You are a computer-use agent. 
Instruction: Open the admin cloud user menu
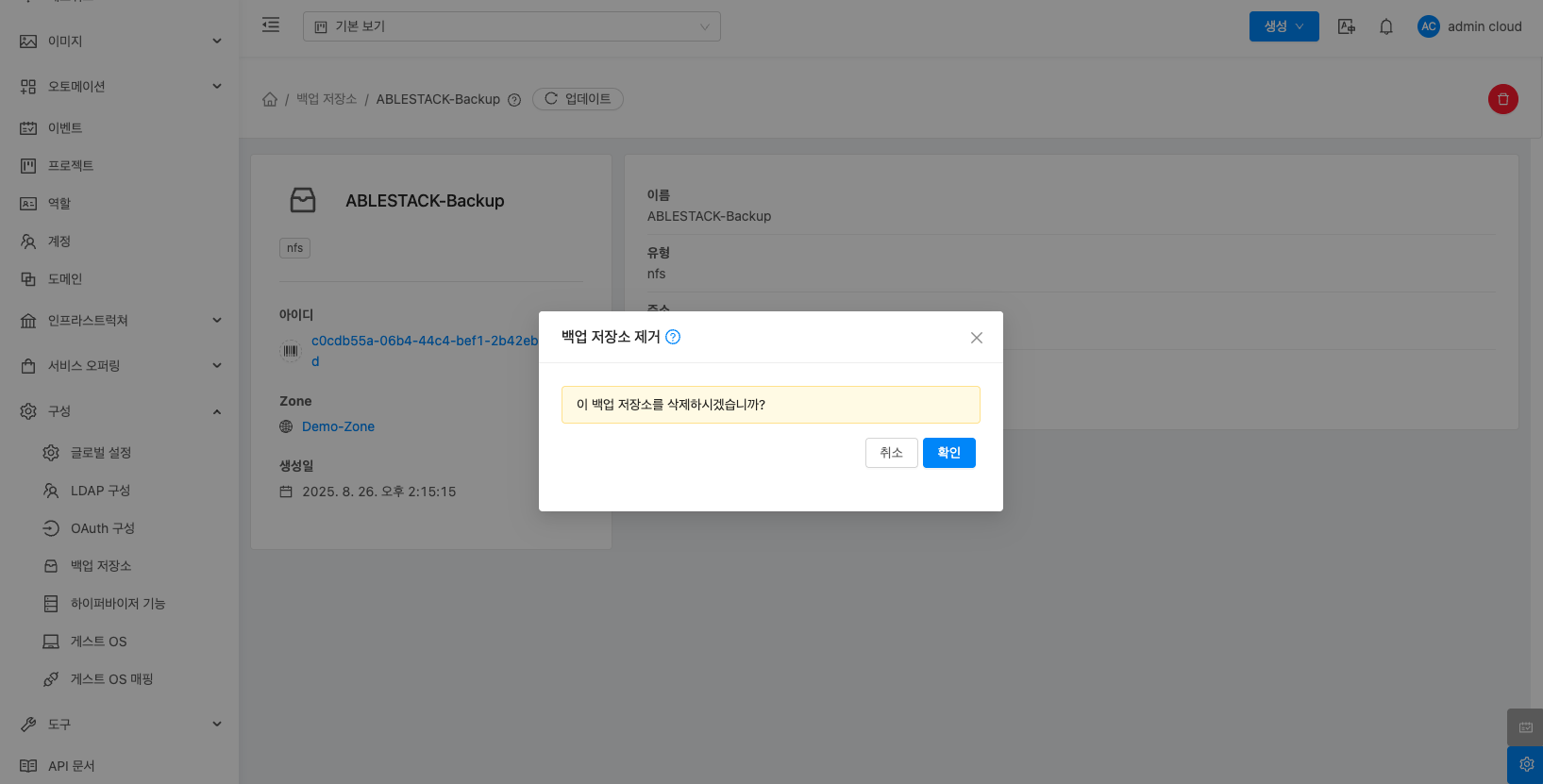pos(1469,26)
